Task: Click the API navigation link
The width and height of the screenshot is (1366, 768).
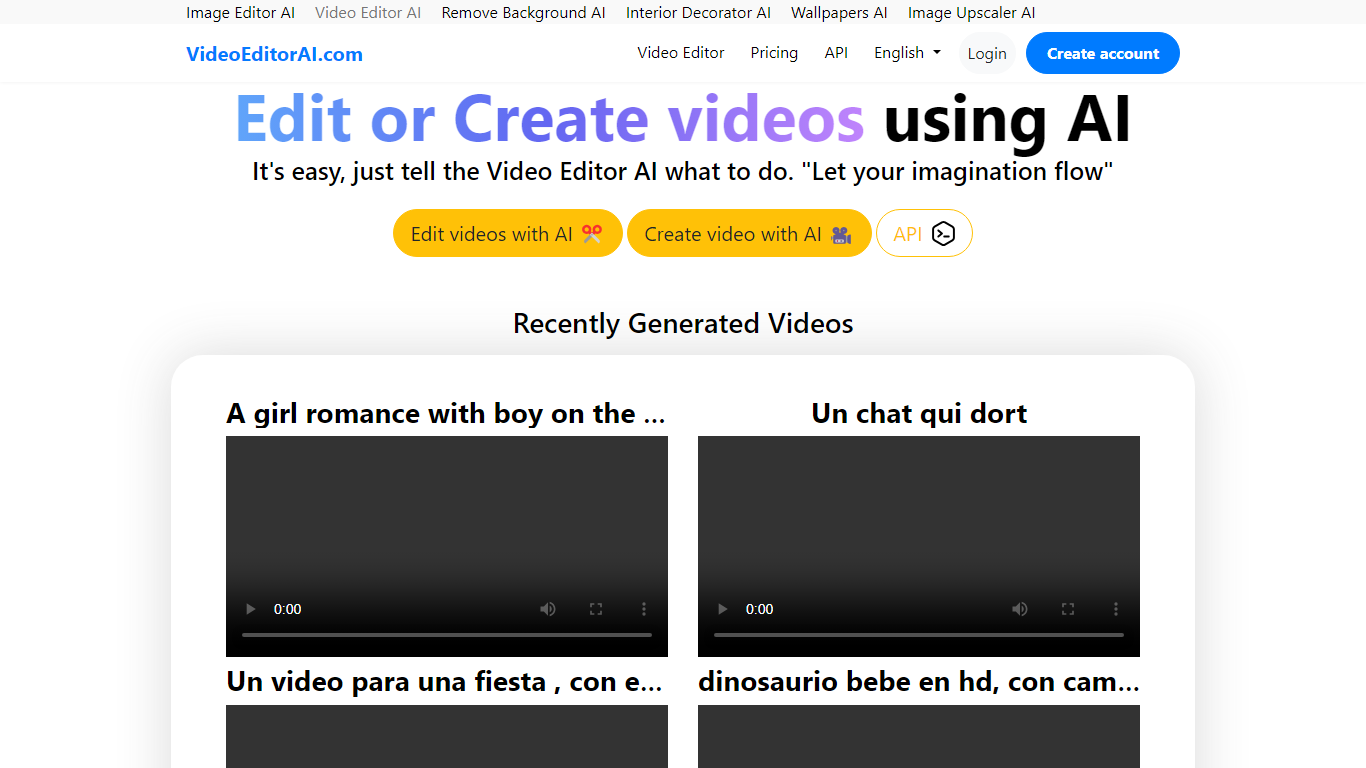Action: 836,53
